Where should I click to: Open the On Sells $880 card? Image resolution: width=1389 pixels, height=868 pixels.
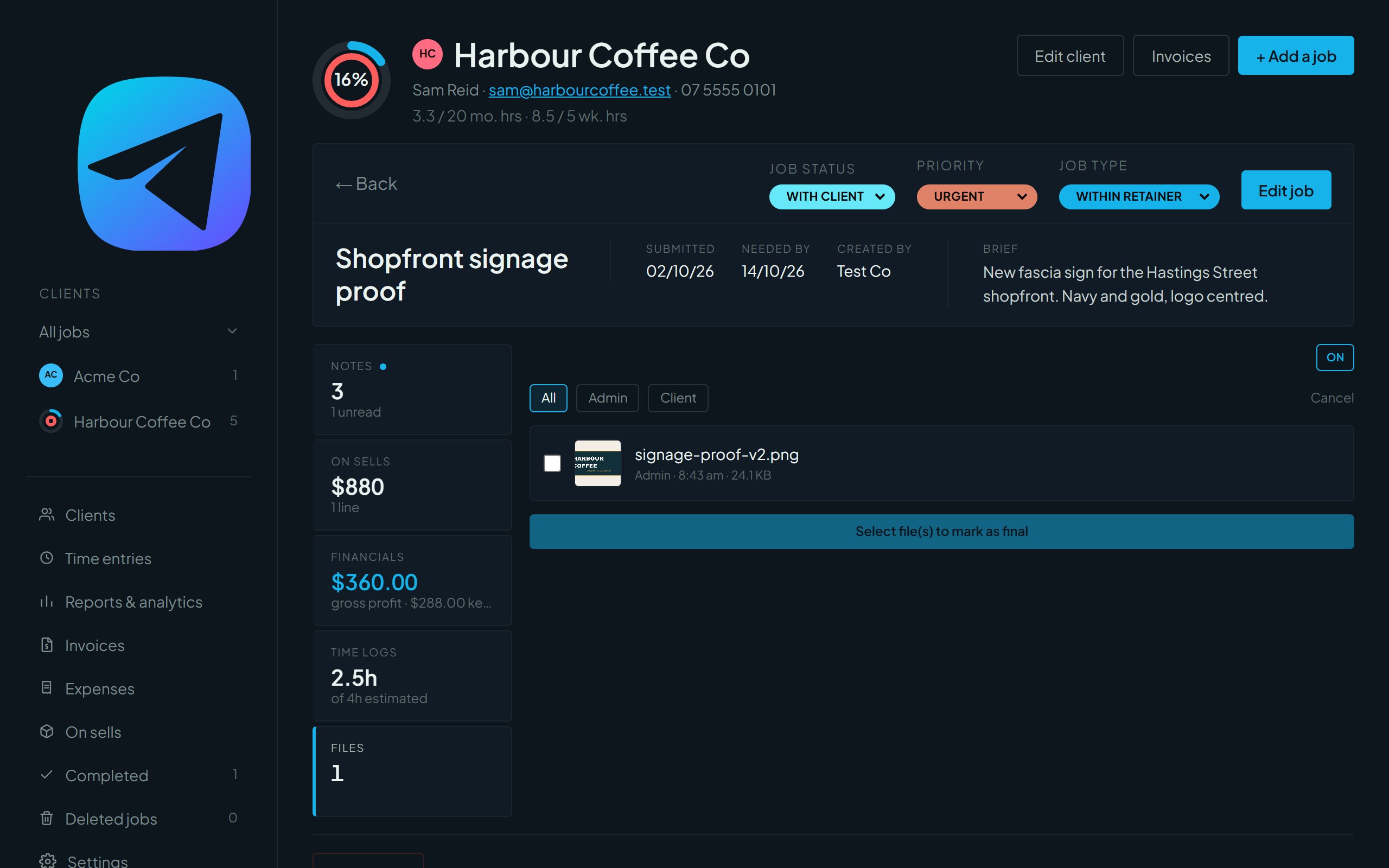coord(412,484)
